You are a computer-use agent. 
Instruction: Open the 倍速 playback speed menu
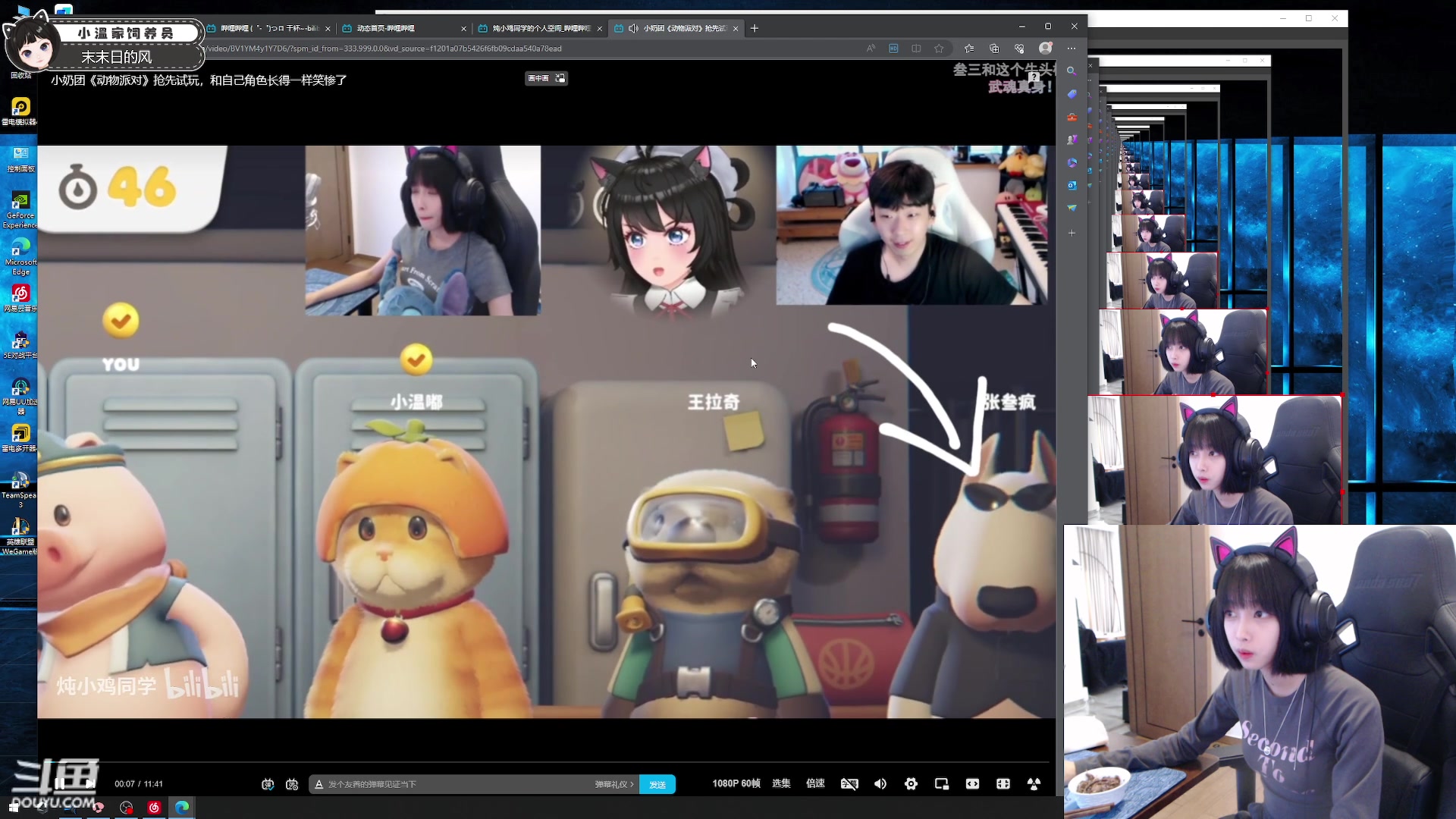815,783
